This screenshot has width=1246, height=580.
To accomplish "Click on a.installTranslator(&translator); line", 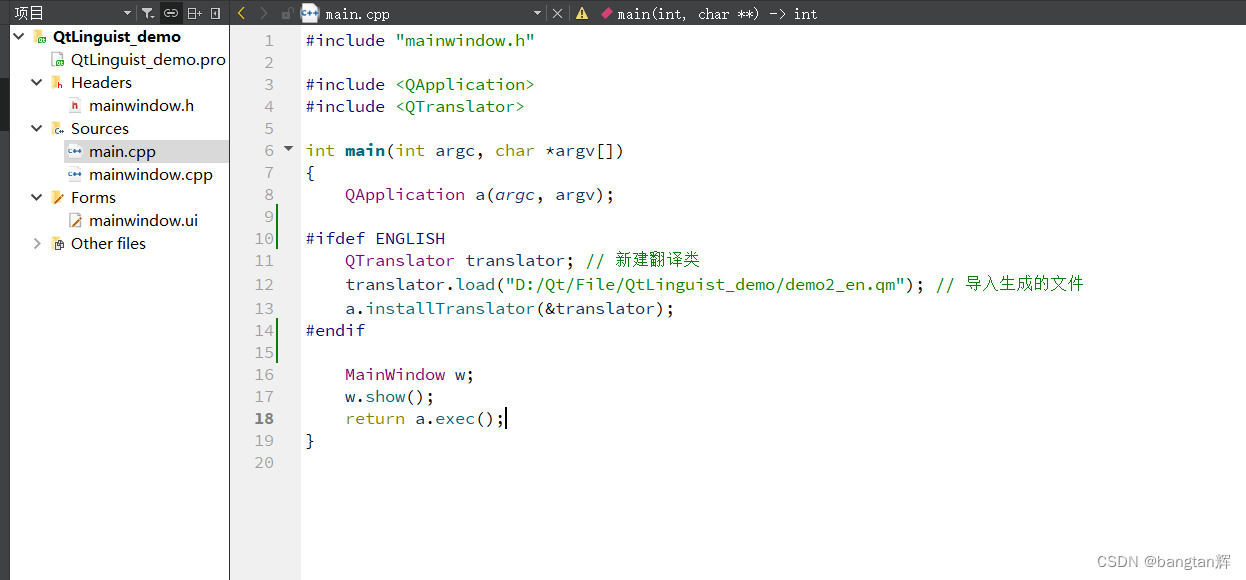I will coord(510,308).
